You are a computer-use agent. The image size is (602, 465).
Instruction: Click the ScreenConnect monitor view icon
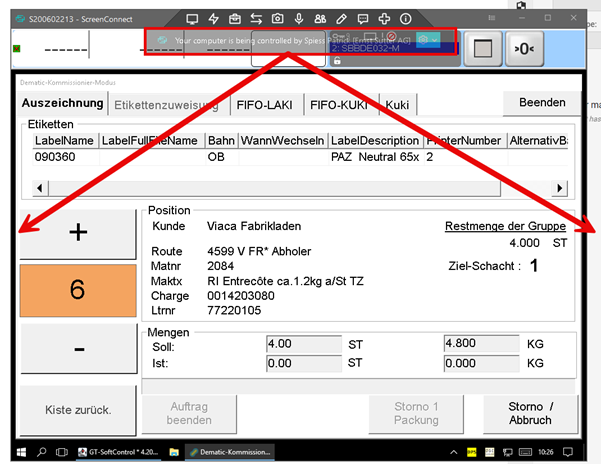coord(193,19)
